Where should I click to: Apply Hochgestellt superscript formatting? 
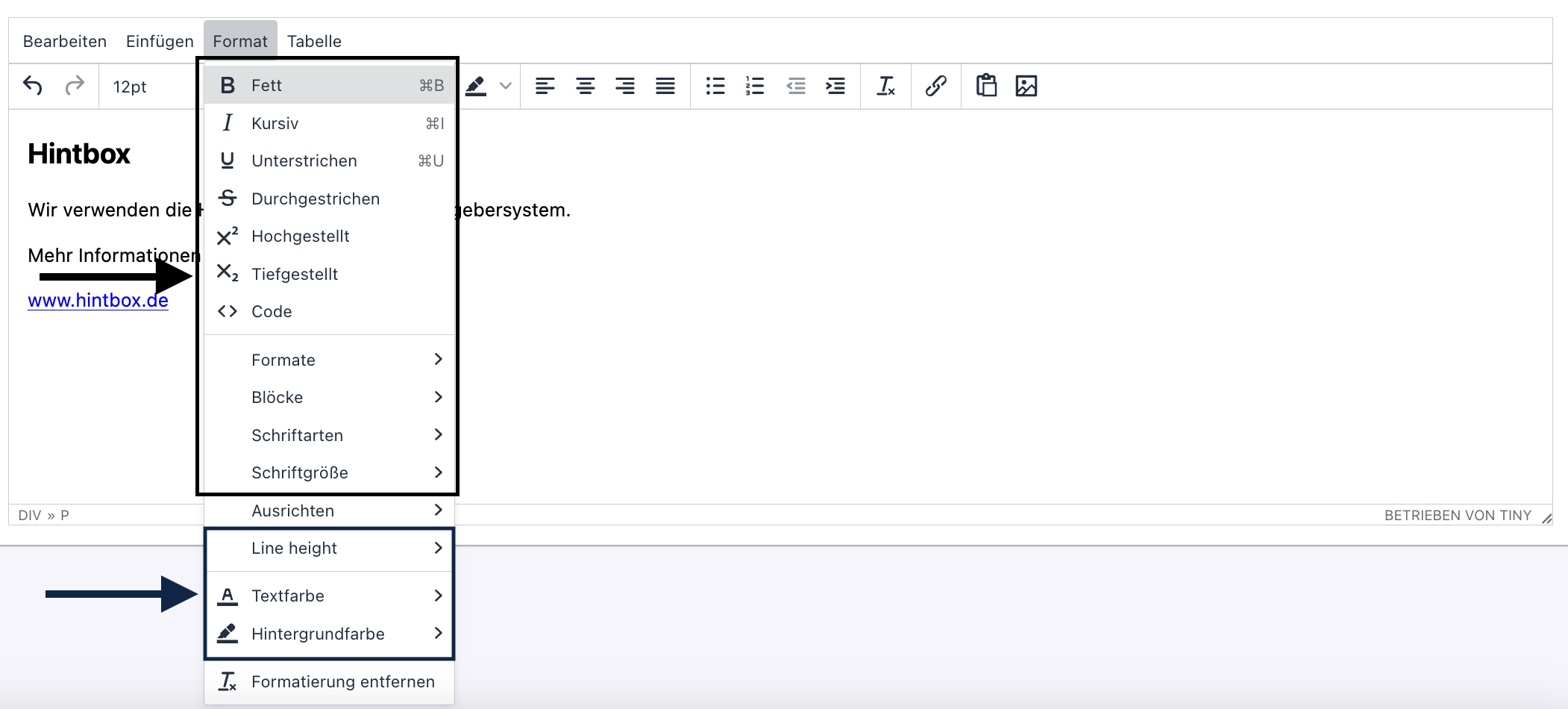(x=329, y=236)
